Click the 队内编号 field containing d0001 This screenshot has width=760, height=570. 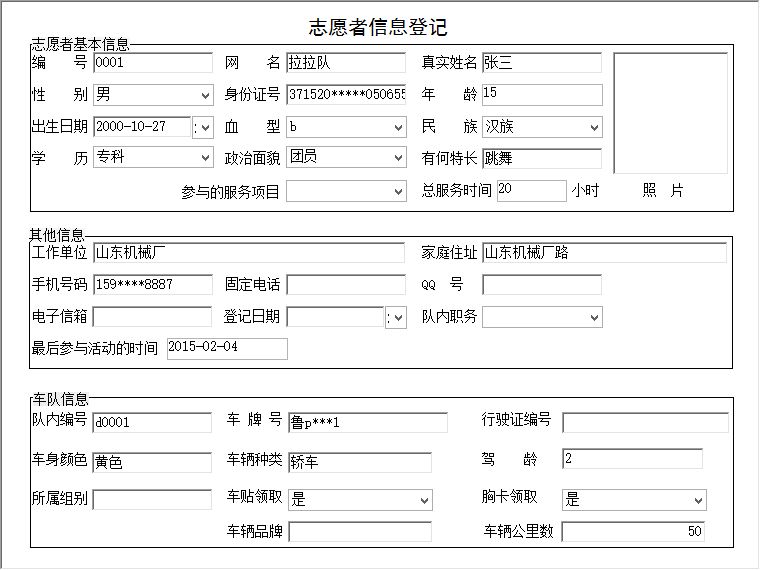[152, 422]
